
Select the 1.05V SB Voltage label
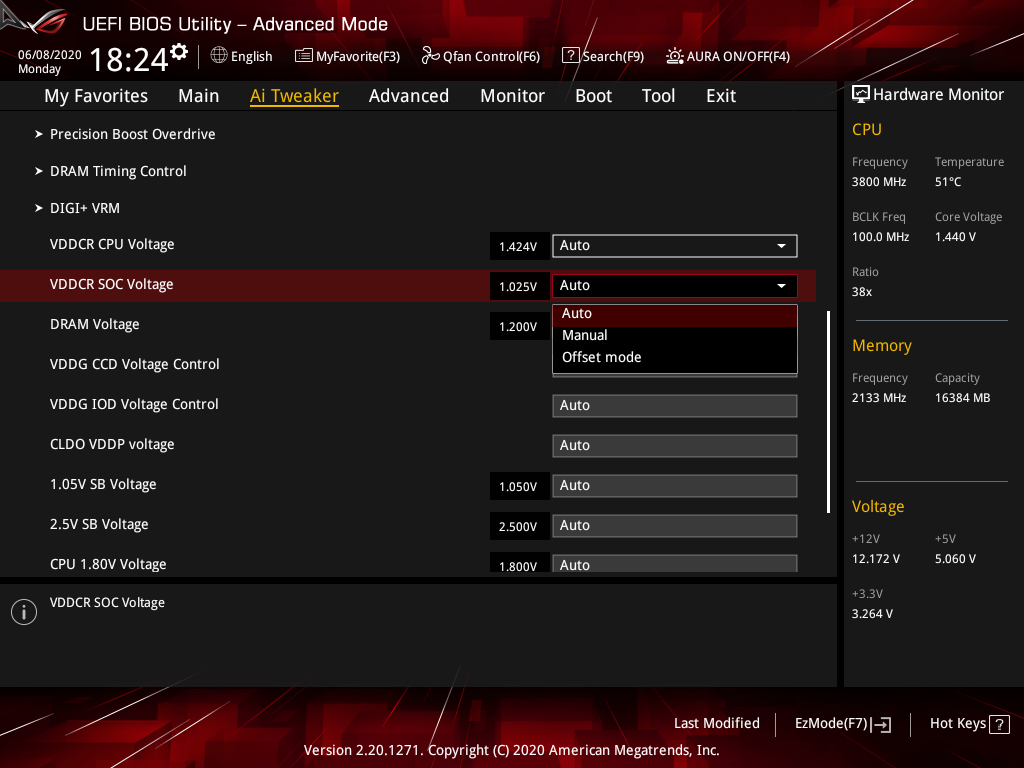(103, 484)
